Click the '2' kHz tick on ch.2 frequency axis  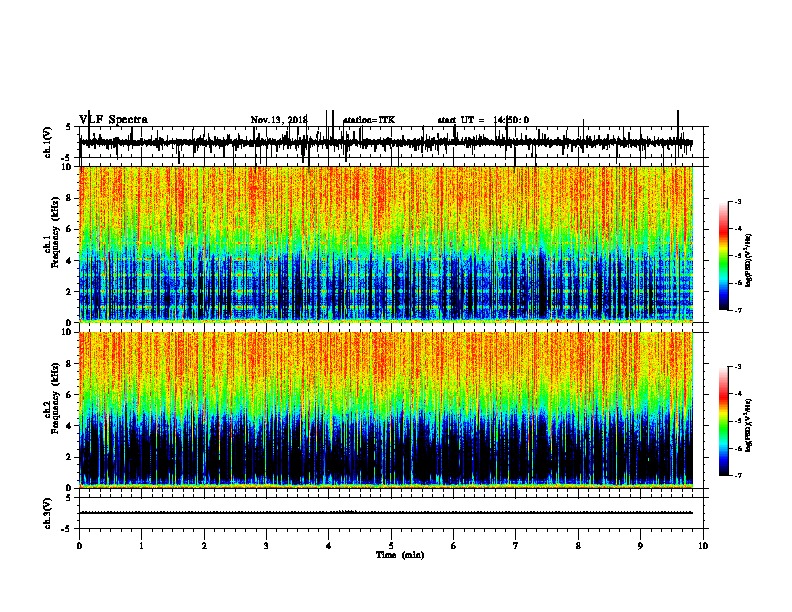coord(71,457)
